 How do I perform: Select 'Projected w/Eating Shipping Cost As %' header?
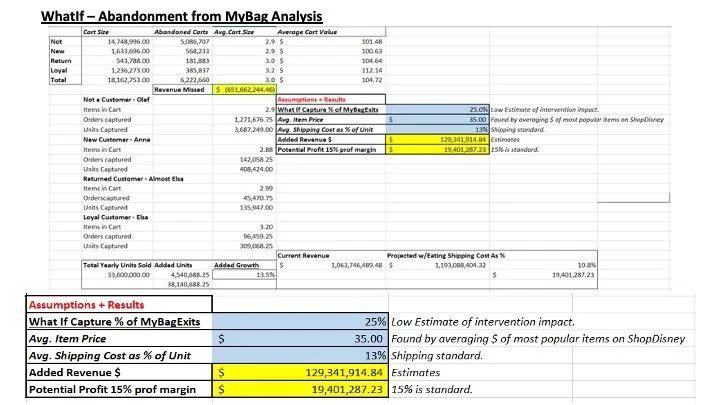pos(446,256)
